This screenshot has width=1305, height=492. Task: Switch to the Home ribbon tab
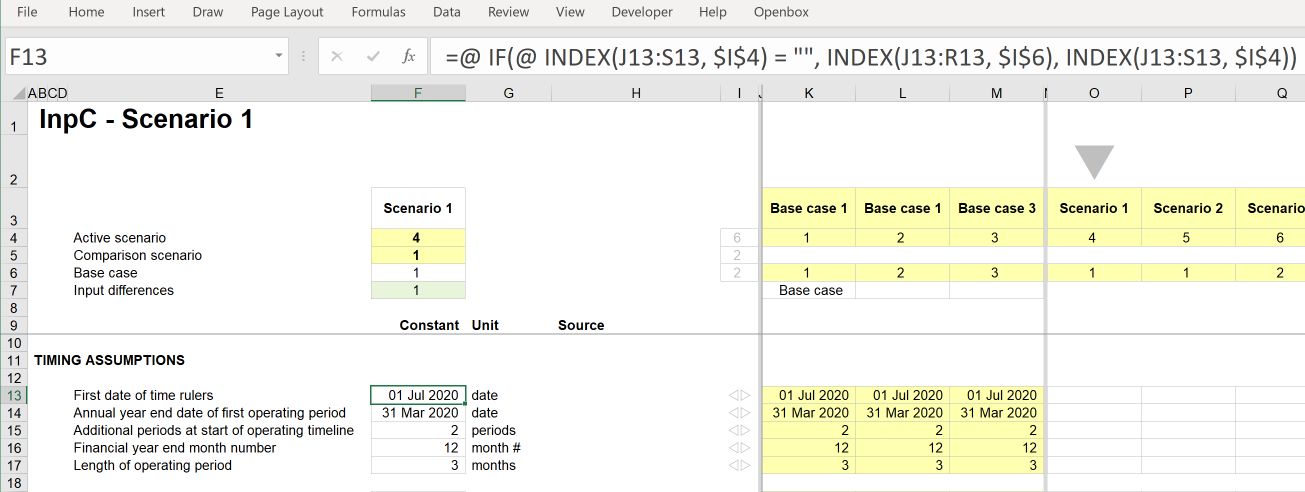pos(86,12)
